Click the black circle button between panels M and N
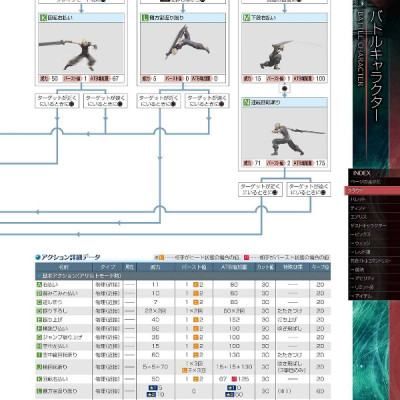The height and width of the screenshot is (400, 400). click(284, 89)
